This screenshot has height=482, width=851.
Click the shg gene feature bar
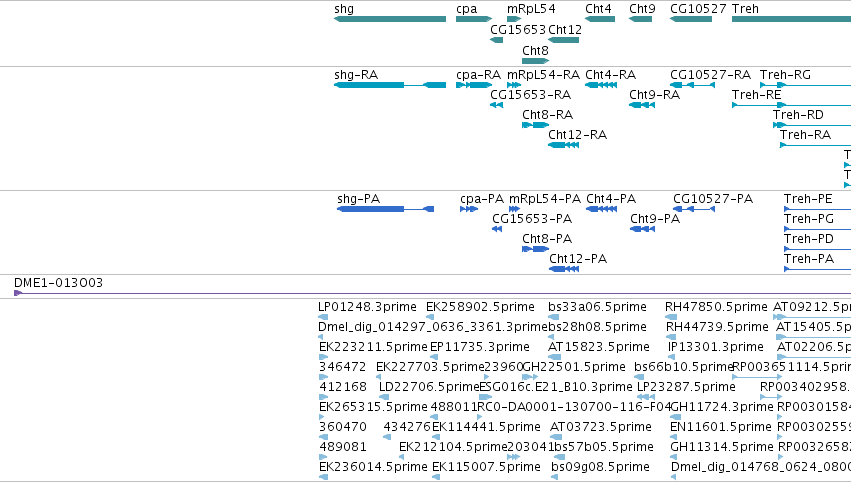tap(390, 19)
